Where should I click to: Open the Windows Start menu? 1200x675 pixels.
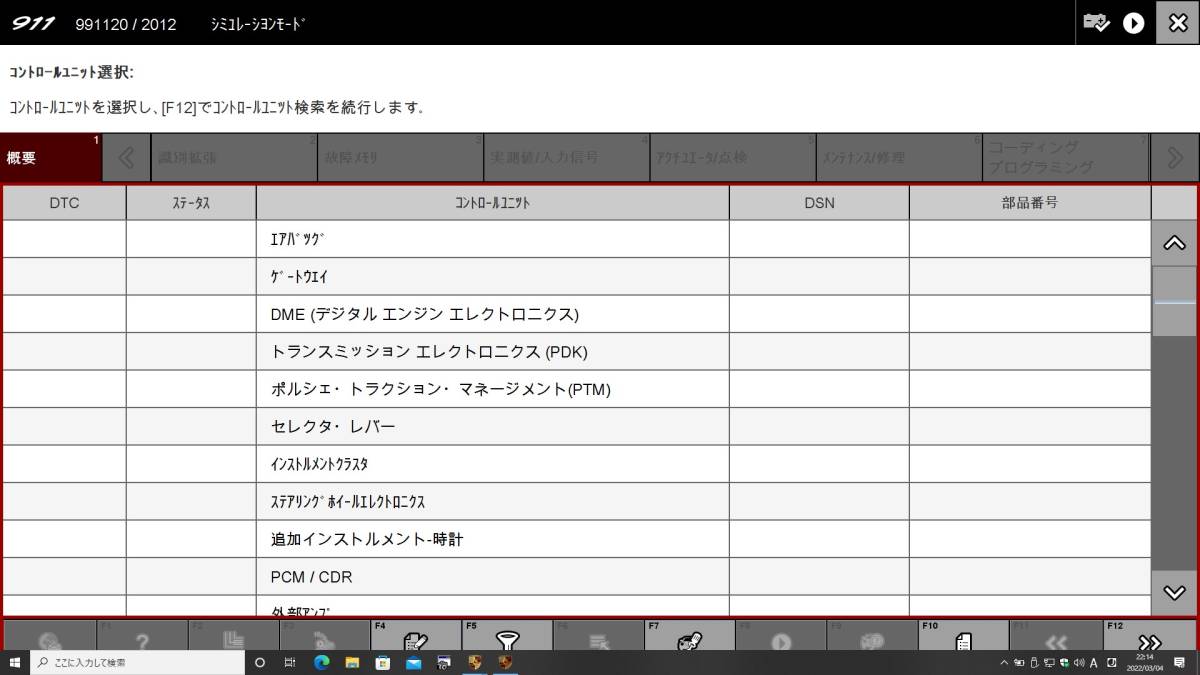click(x=15, y=662)
